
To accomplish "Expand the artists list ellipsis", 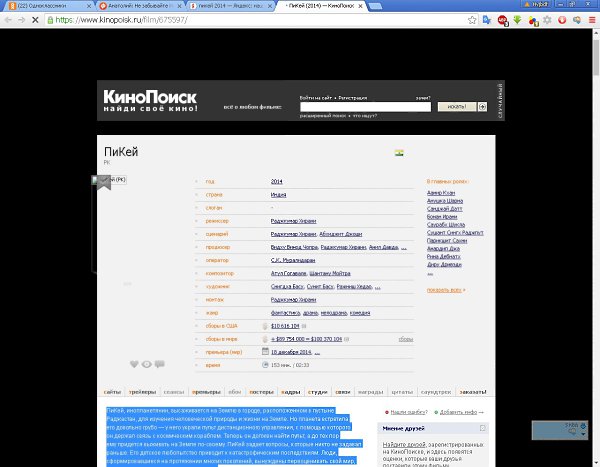I will (379, 285).
